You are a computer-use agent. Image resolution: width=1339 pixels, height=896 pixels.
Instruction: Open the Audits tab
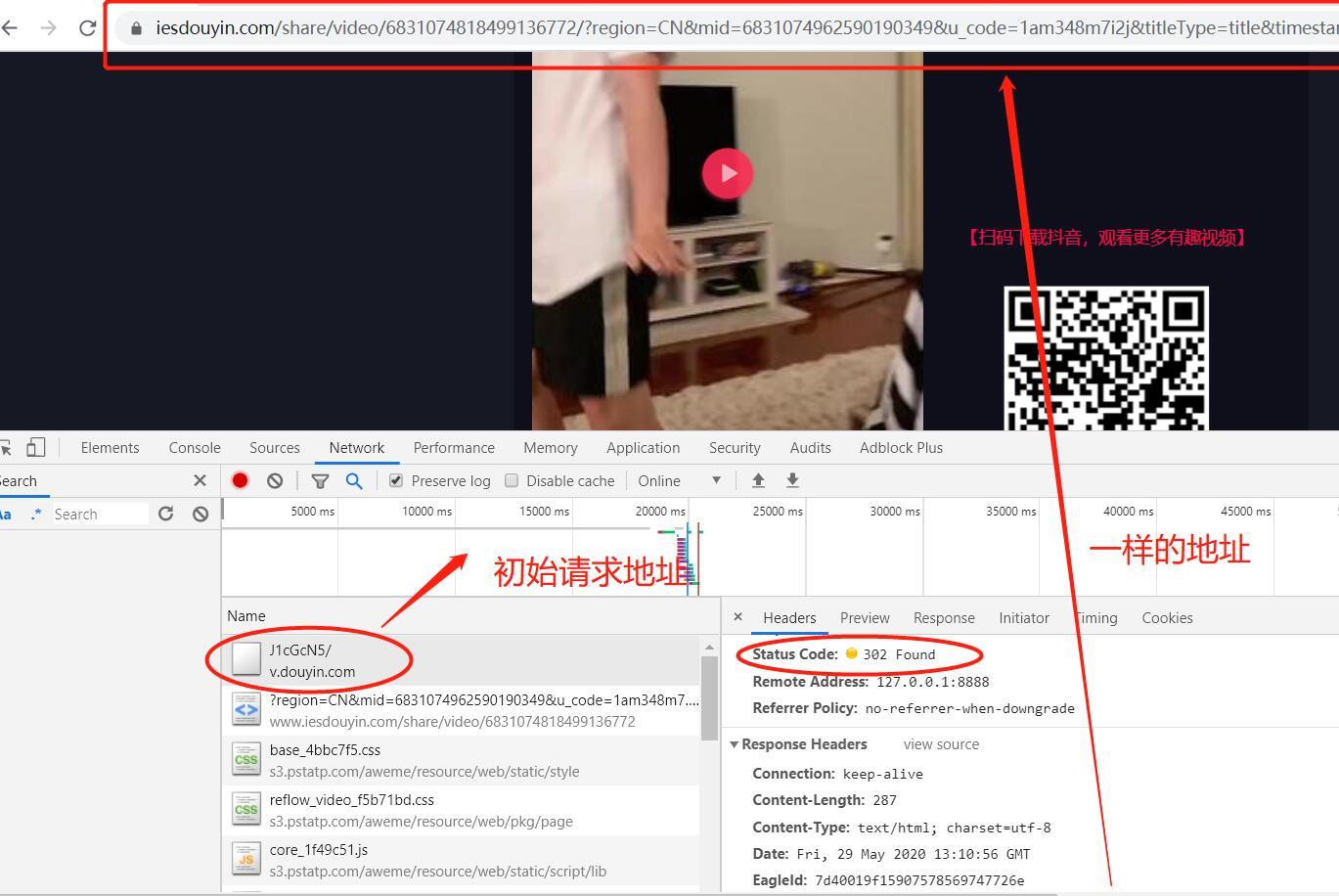[x=810, y=447]
